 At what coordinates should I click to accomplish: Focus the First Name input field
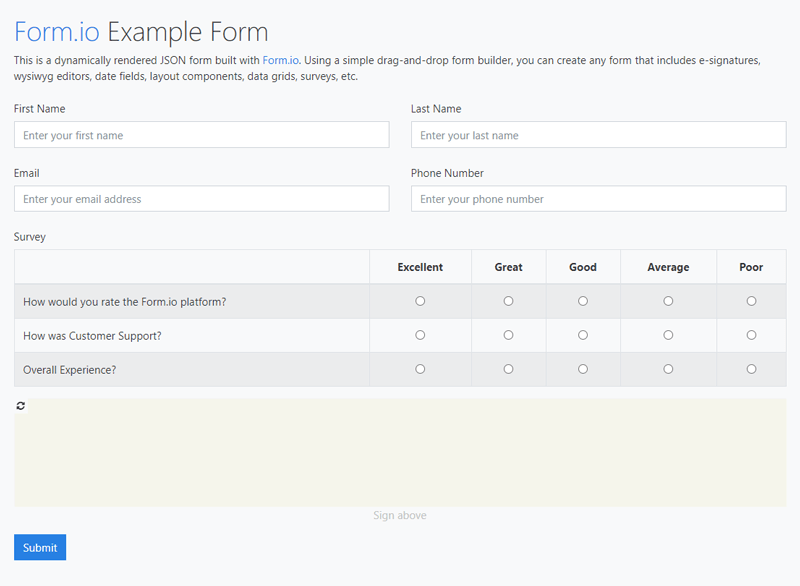click(x=201, y=135)
